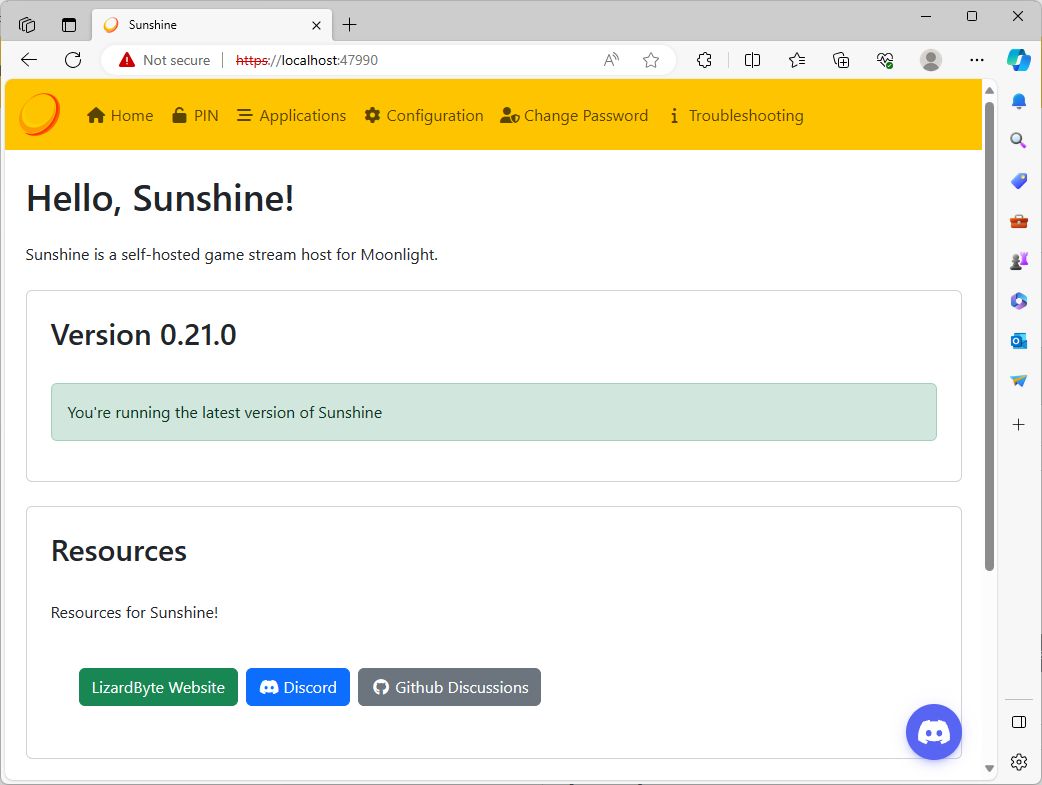Open Github Discussions button
1042x785 pixels.
(x=449, y=687)
